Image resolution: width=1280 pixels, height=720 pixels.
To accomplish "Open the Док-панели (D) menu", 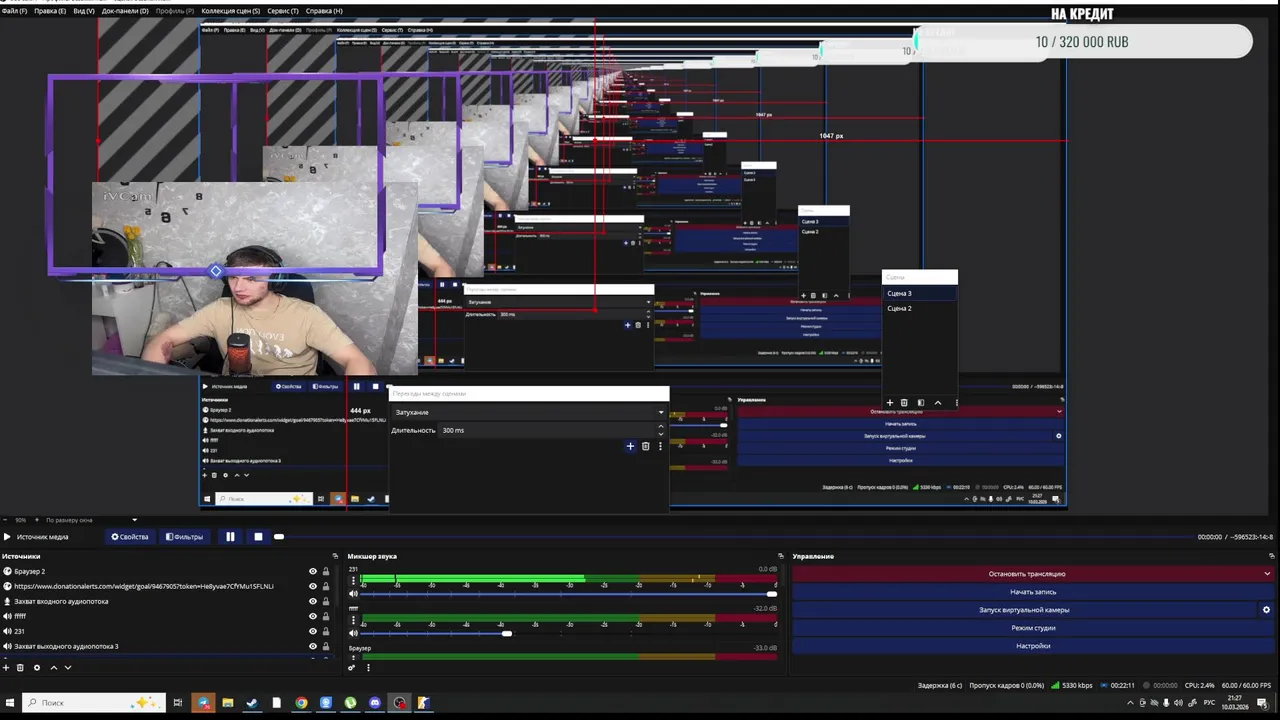I will [125, 11].
